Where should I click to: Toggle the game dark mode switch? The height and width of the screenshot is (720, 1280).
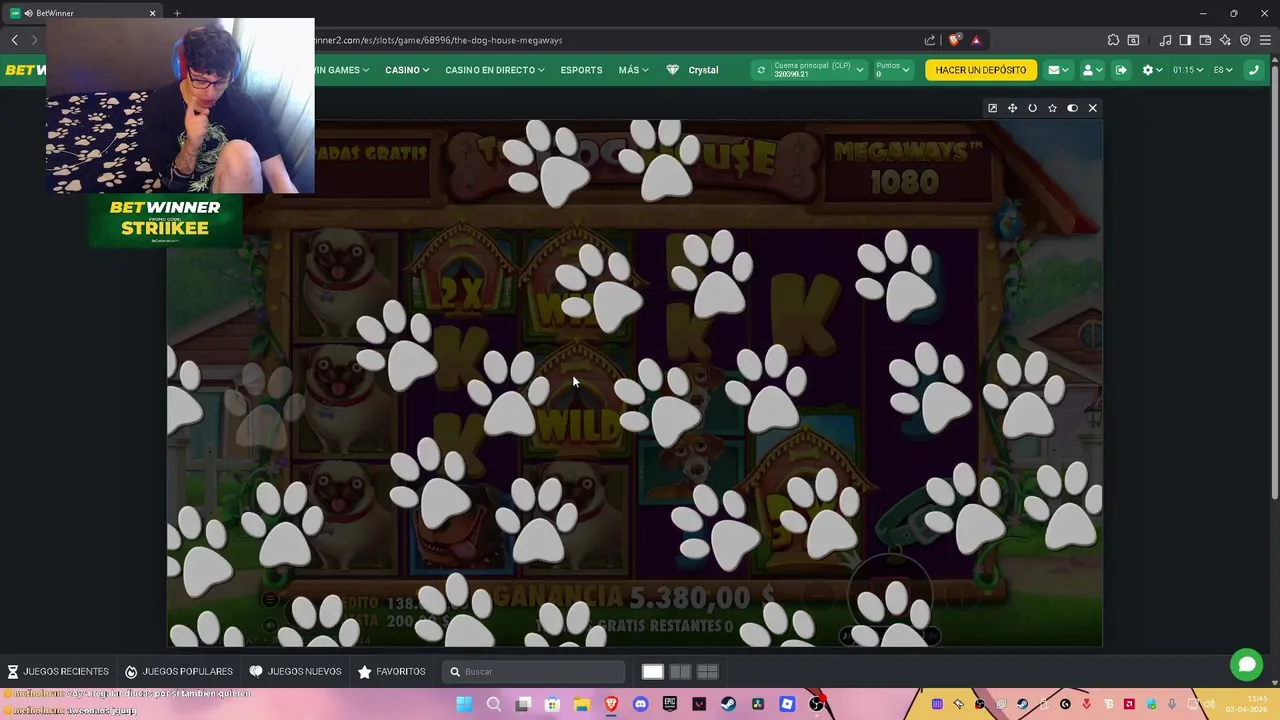(x=1072, y=108)
